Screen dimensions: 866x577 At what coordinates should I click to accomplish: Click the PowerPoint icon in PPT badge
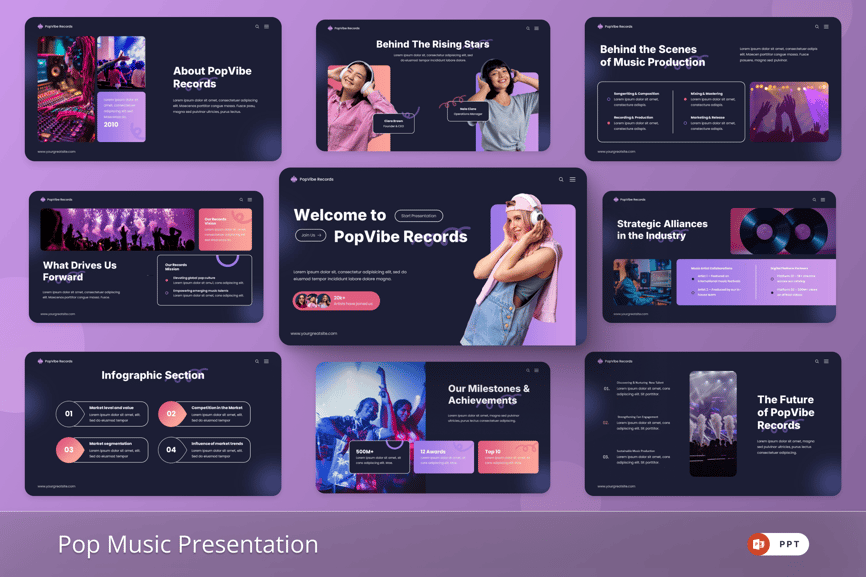(x=760, y=544)
